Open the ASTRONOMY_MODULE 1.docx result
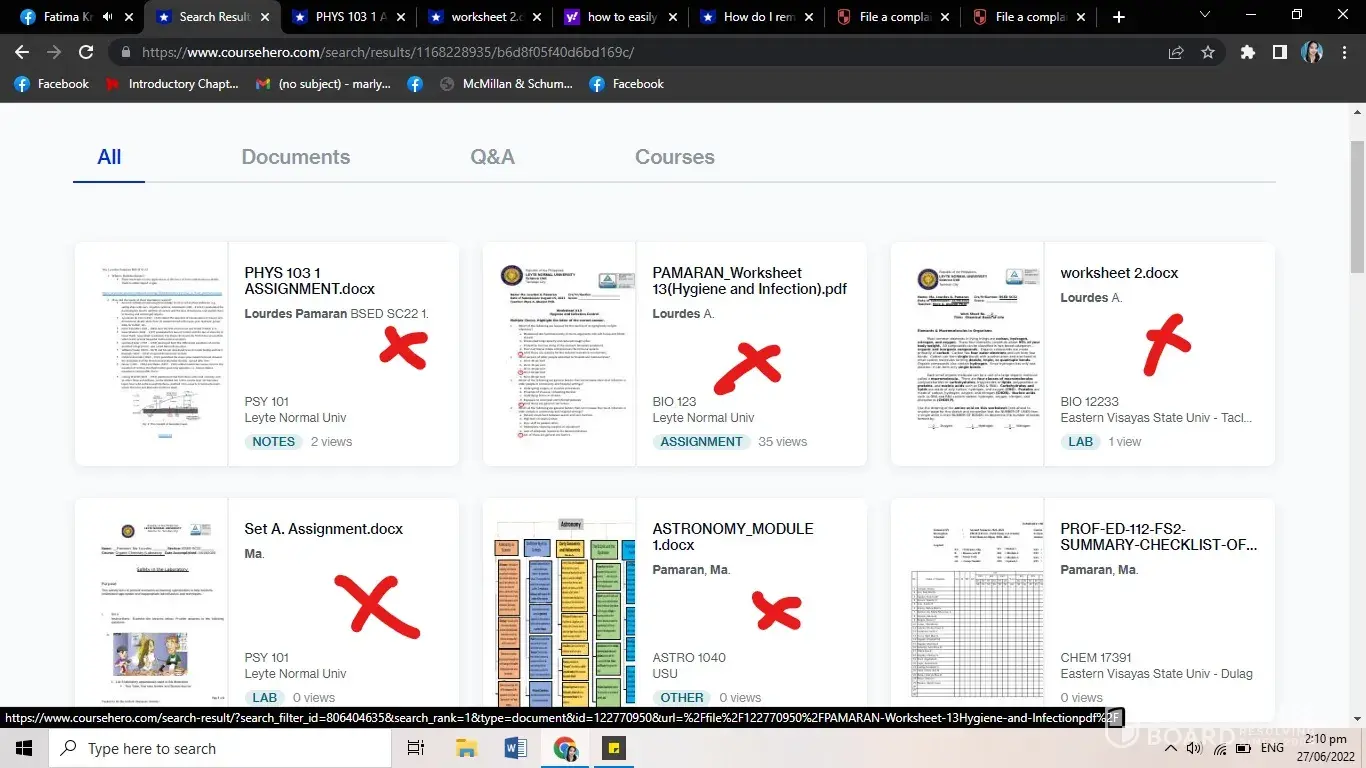This screenshot has width=1366, height=768. click(x=732, y=537)
